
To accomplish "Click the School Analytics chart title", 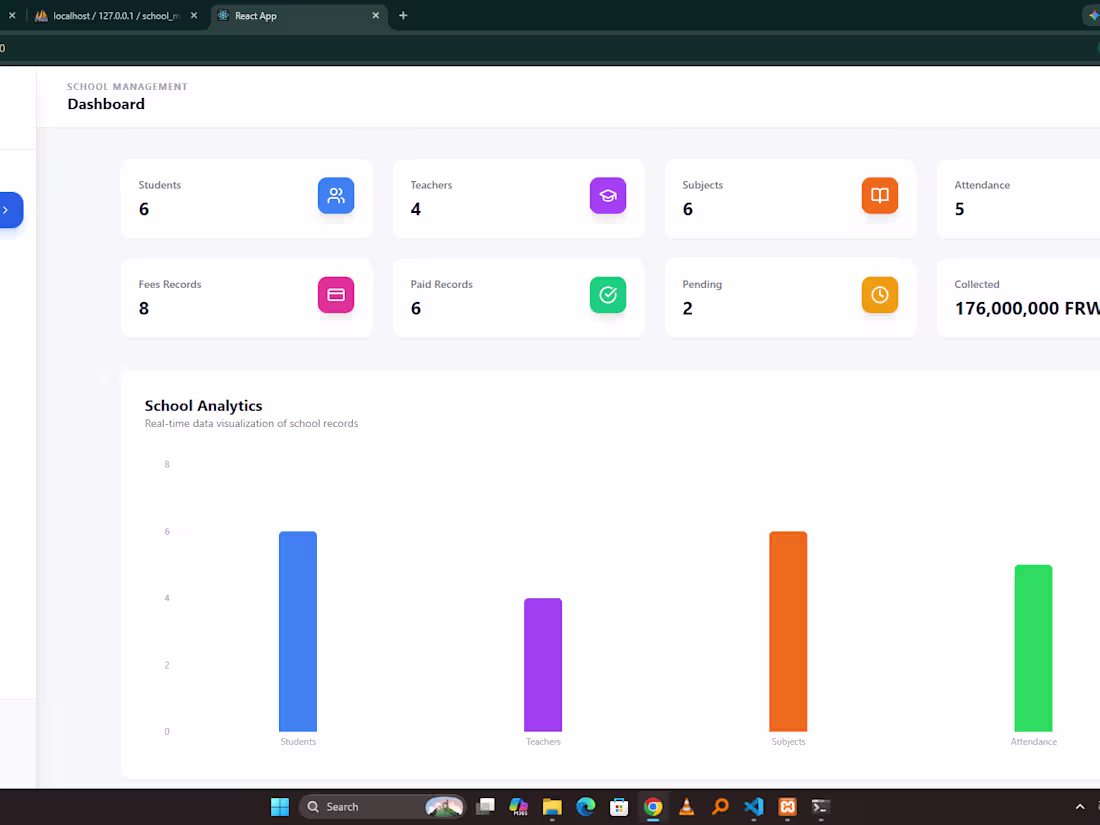I will click(203, 405).
